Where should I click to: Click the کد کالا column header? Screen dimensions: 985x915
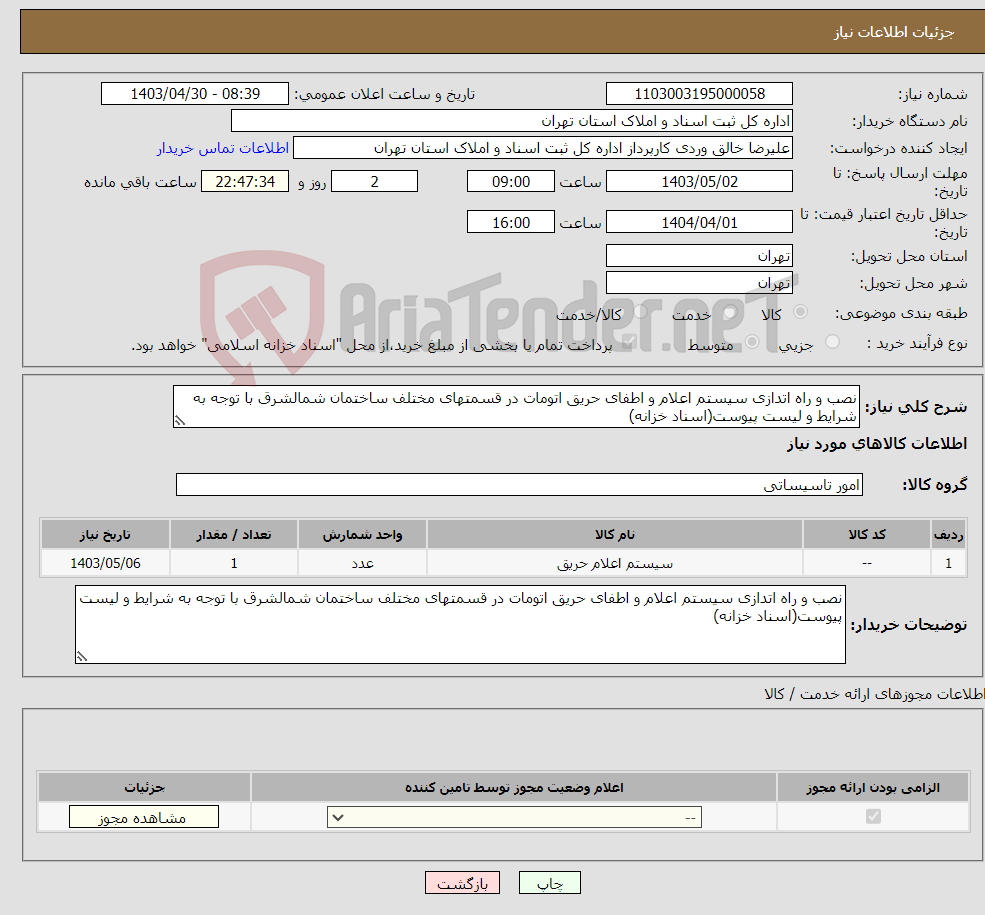tap(867, 534)
